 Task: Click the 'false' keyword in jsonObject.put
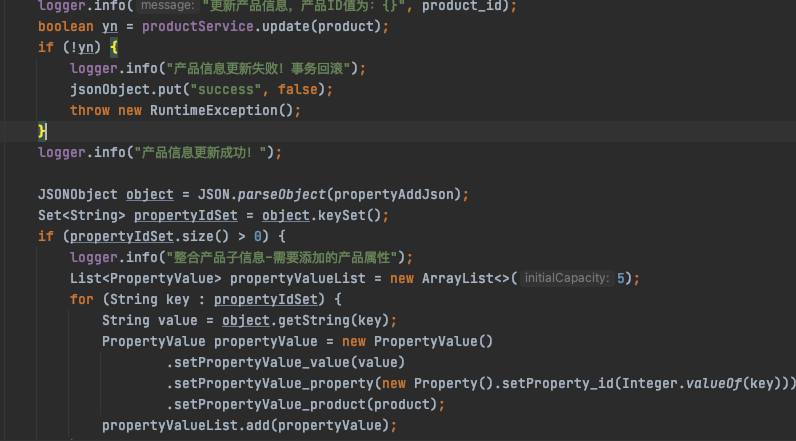pyautogui.click(x=297, y=90)
